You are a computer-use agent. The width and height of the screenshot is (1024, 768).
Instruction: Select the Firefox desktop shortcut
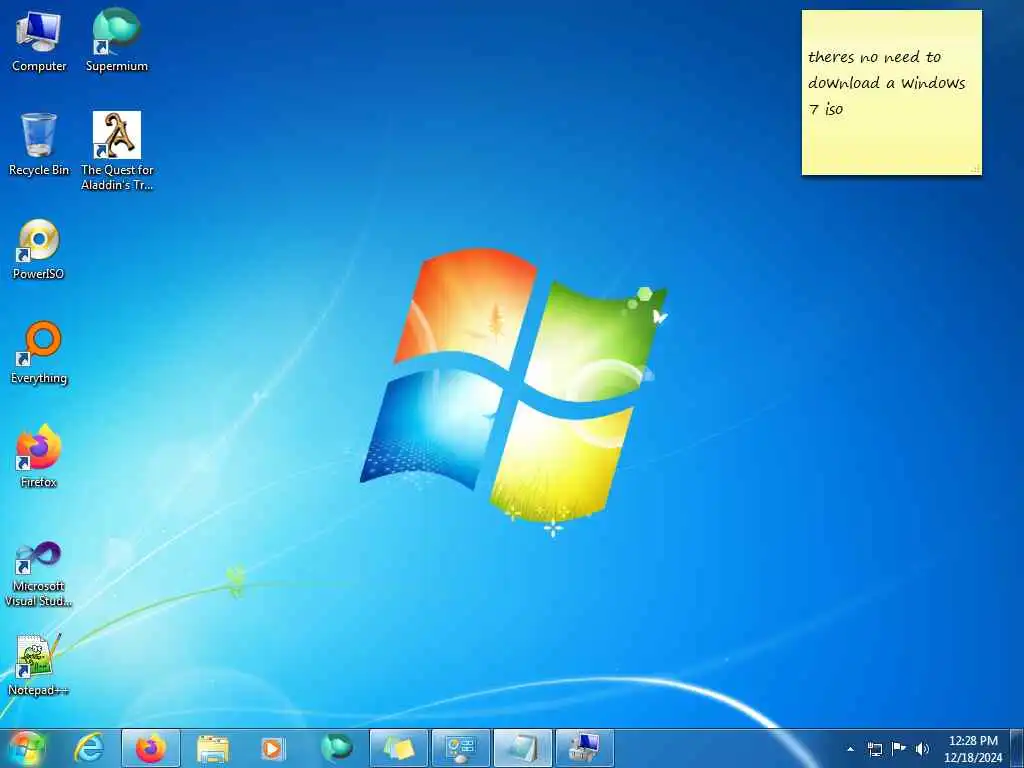(x=39, y=456)
